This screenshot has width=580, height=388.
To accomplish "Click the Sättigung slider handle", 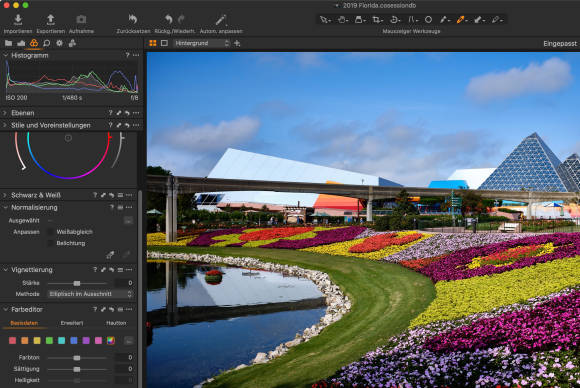I will click(x=77, y=369).
